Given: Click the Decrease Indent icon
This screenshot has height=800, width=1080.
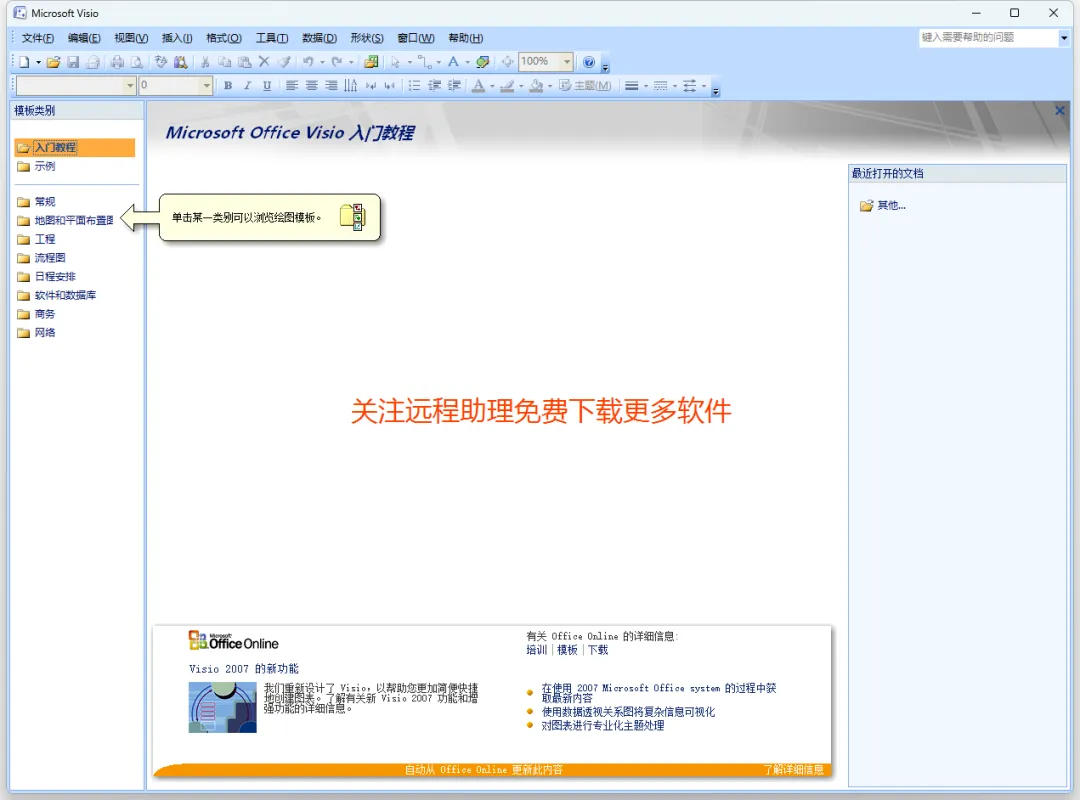Looking at the screenshot, I should point(434,85).
